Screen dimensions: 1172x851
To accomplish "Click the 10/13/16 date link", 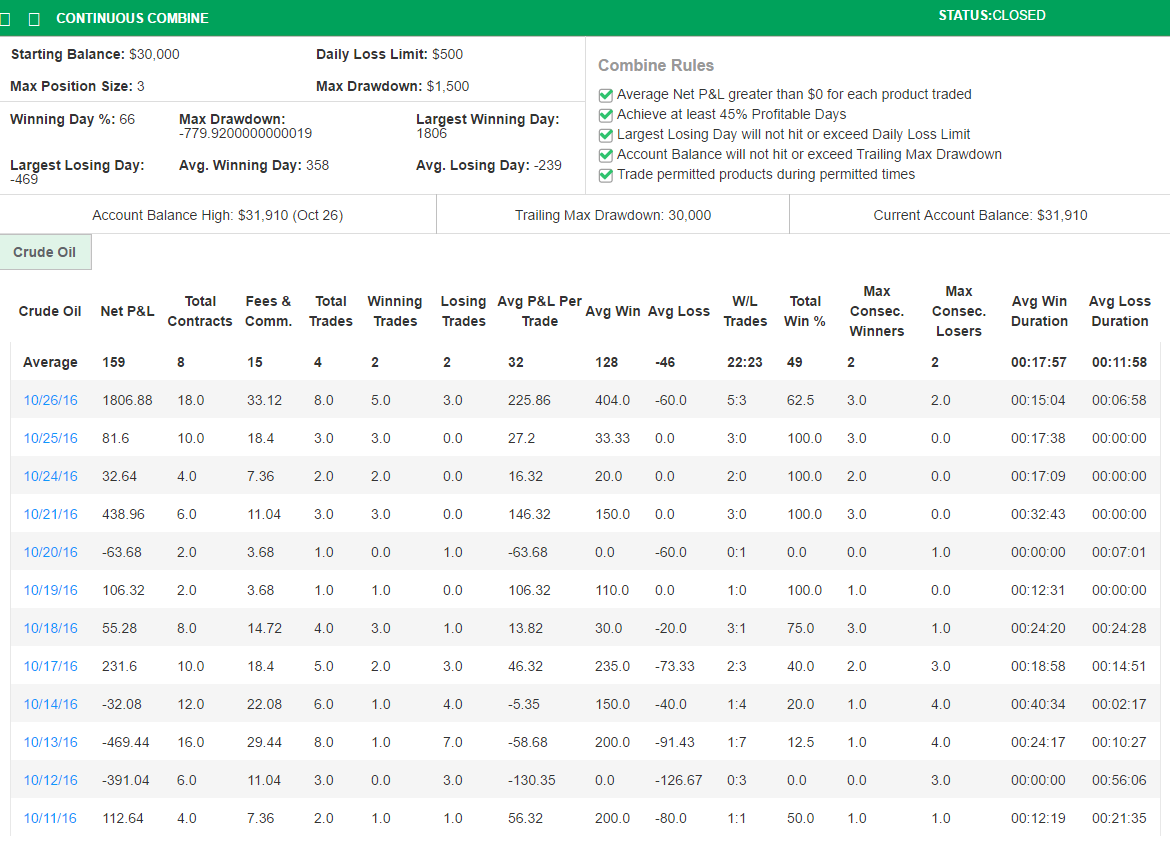I will (50, 742).
